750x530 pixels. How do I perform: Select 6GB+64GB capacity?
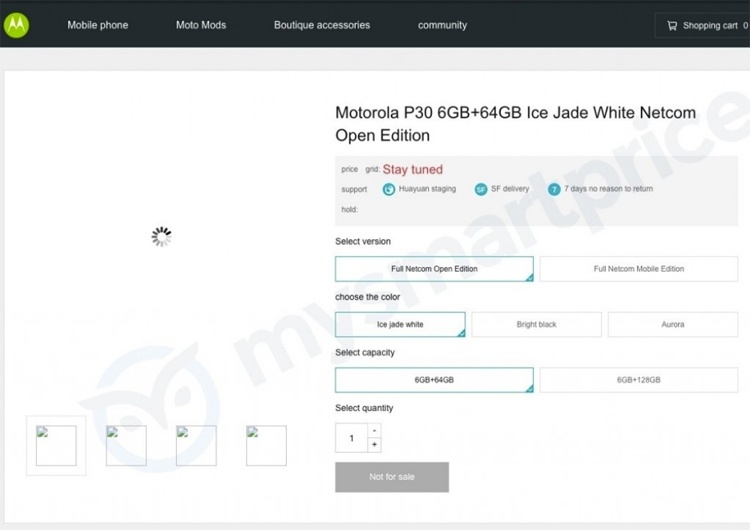pyautogui.click(x=434, y=380)
